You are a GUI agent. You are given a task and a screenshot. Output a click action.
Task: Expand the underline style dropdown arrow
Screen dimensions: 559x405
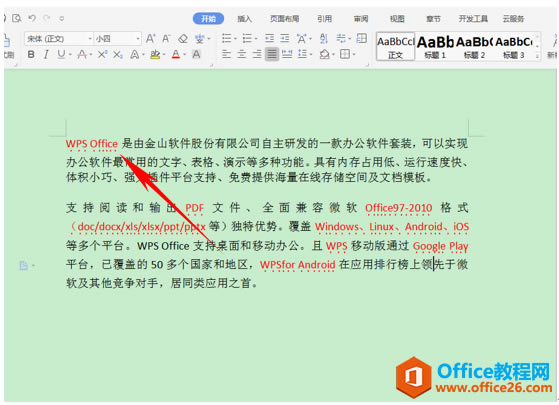pyautogui.click(x=70, y=55)
